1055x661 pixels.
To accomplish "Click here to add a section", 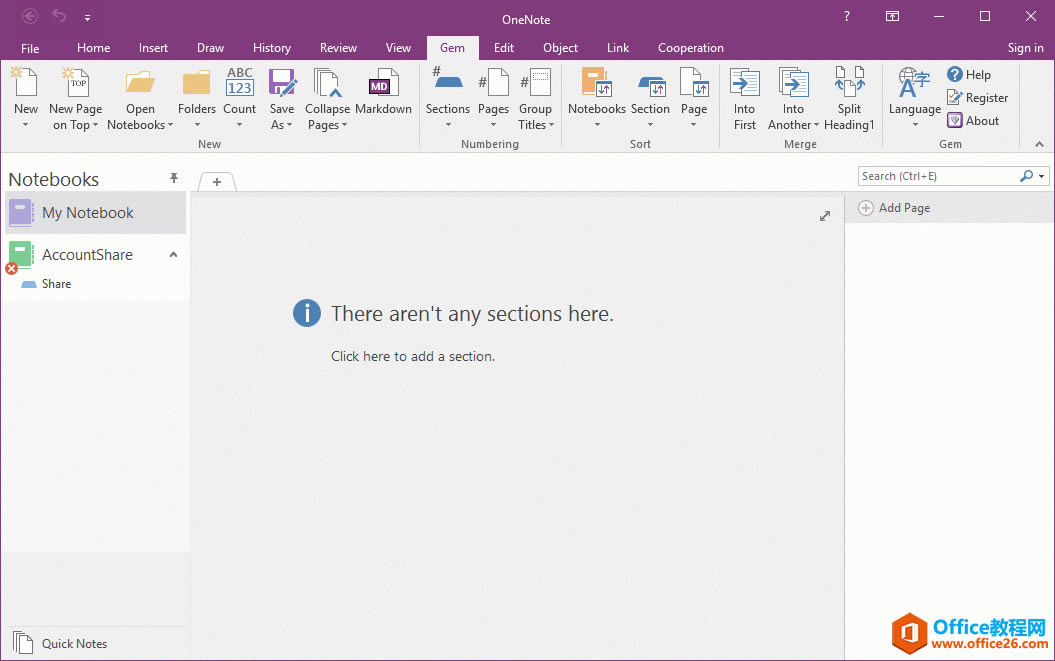I will [x=413, y=356].
